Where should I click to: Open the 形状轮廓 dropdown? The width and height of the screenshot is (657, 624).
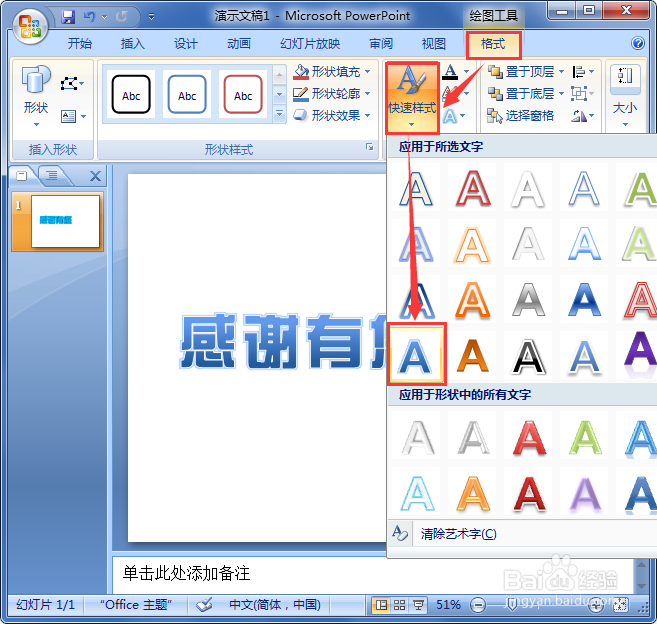pyautogui.click(x=332, y=93)
